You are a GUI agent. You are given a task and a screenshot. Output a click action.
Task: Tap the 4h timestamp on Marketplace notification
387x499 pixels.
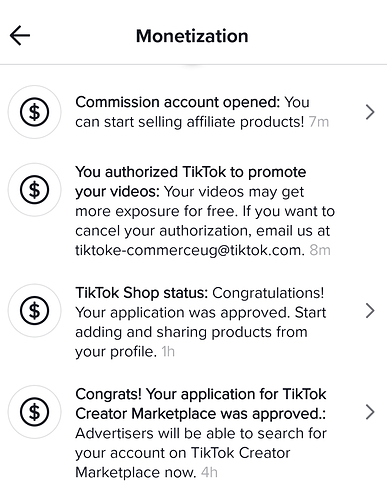click(209, 472)
